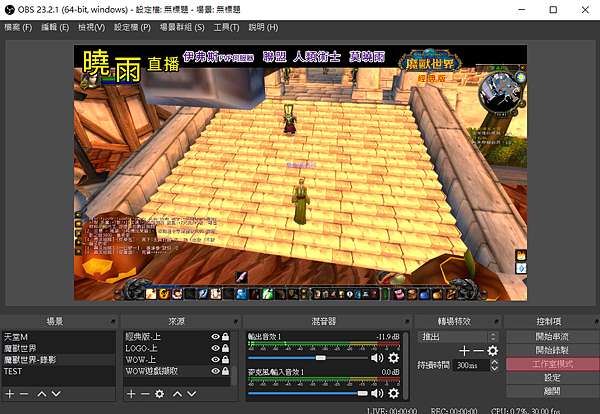Open the 場景群組 (S) menu
The image size is (600, 414).
pos(182,27)
